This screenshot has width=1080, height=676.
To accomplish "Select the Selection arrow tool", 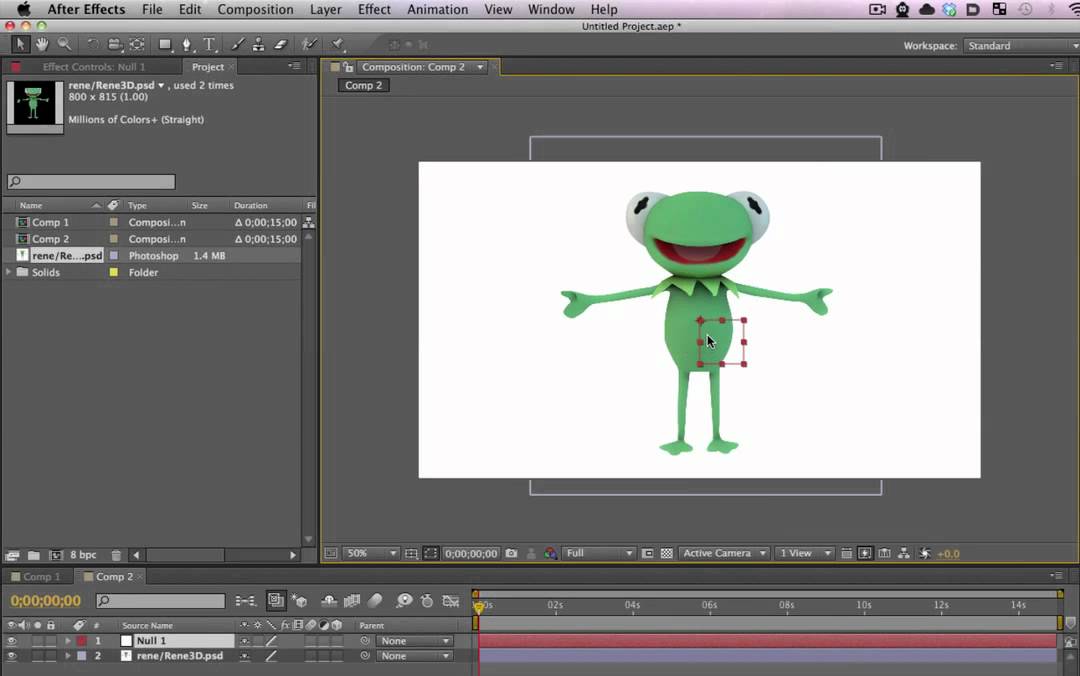I will pos(20,45).
